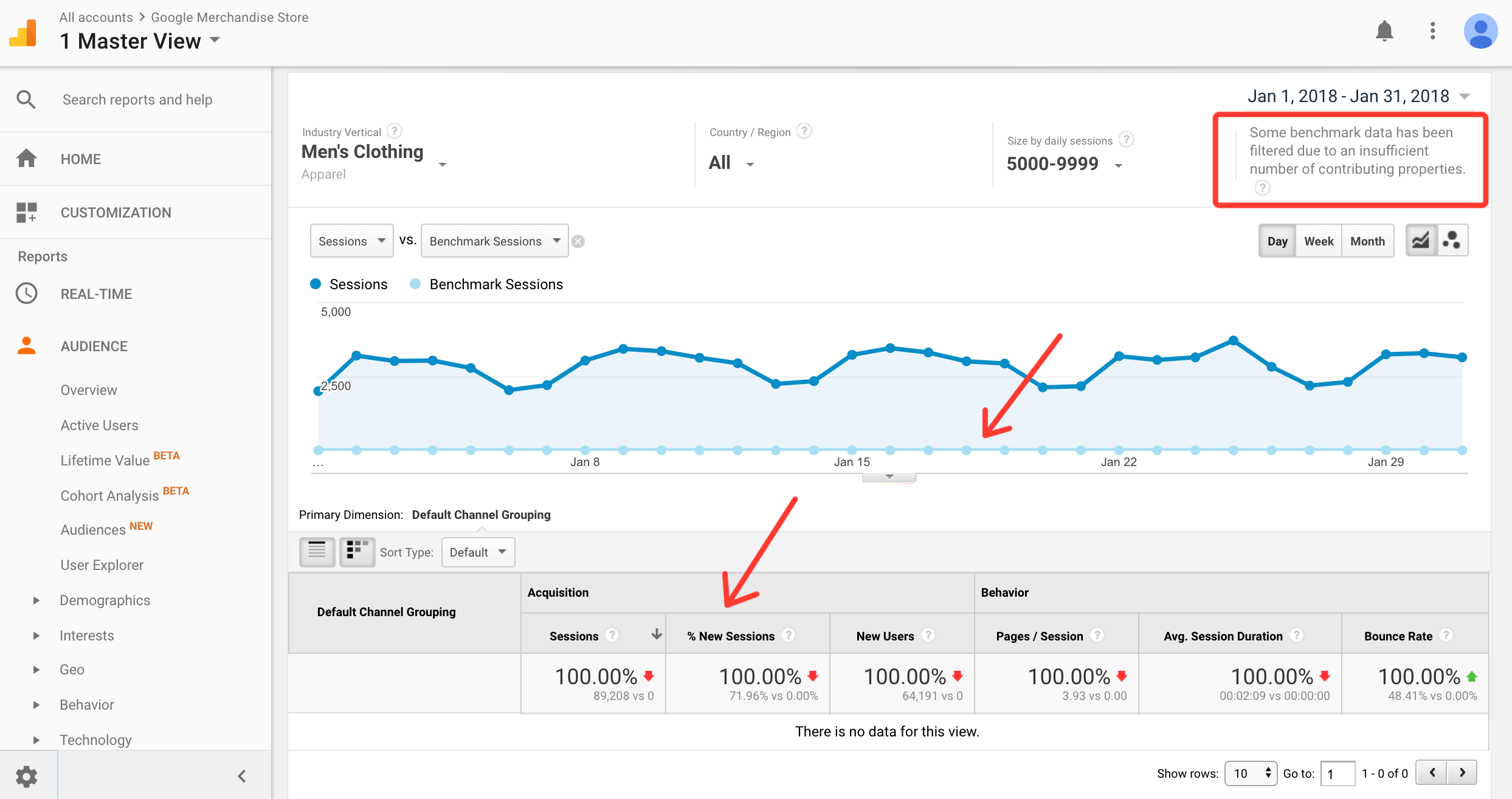Viewport: 1512px width, 799px height.
Task: Click the Sessions column header
Action: click(573, 635)
